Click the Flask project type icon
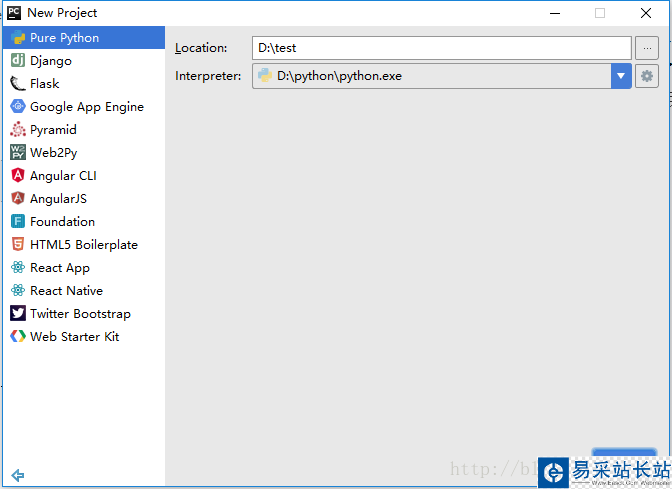 point(18,84)
